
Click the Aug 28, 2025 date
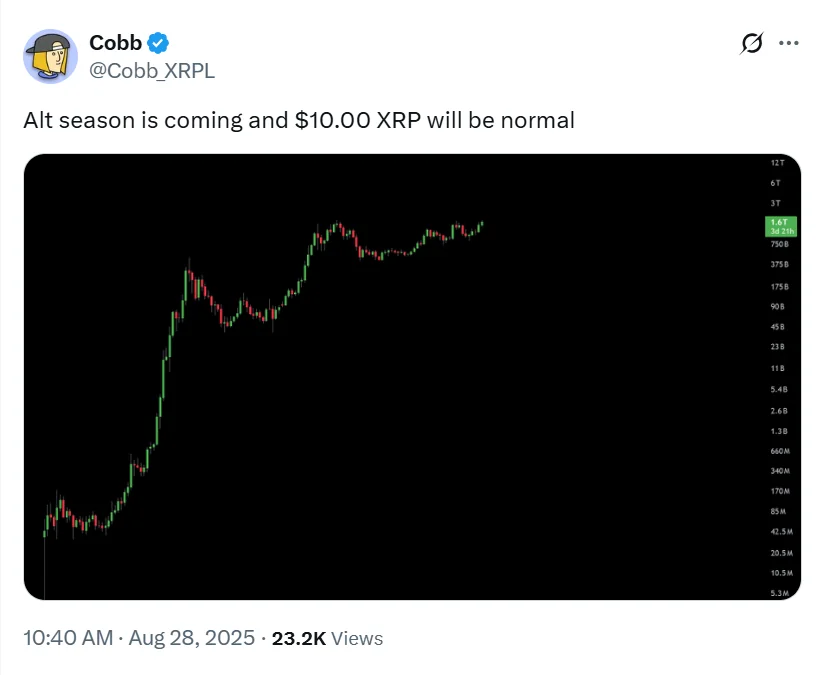click(x=190, y=638)
